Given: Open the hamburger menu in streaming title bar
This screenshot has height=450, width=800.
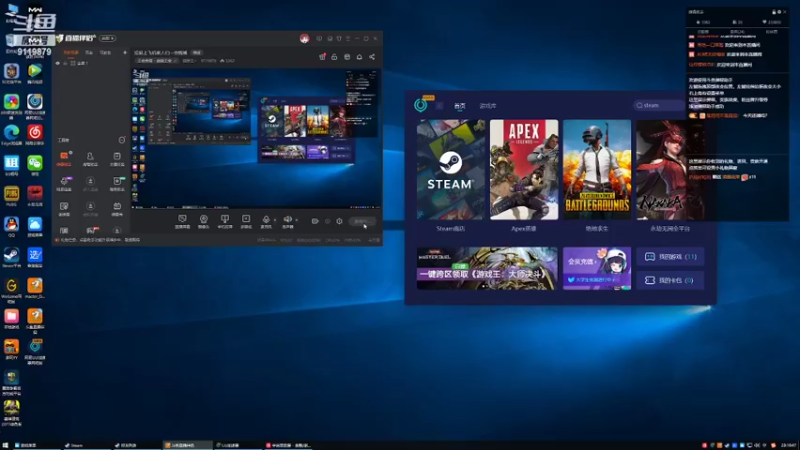Looking at the screenshot, I should point(348,39).
